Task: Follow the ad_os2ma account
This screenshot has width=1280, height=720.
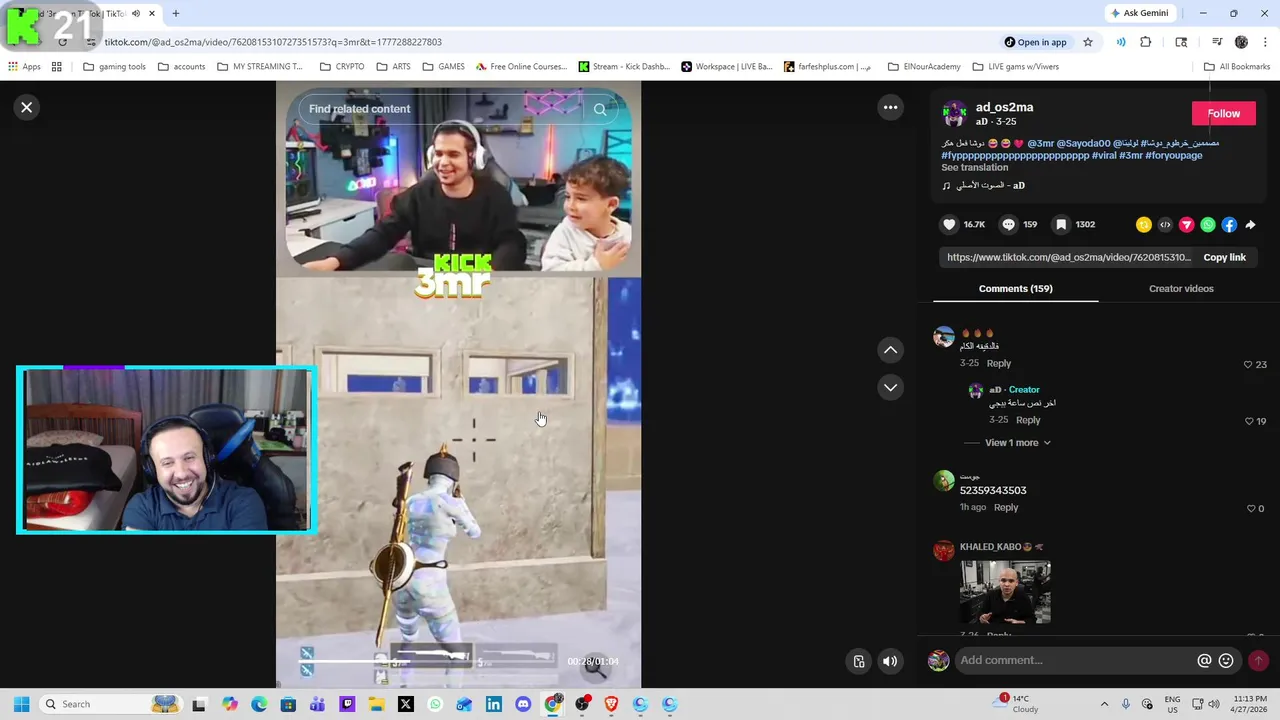Action: click(1223, 113)
